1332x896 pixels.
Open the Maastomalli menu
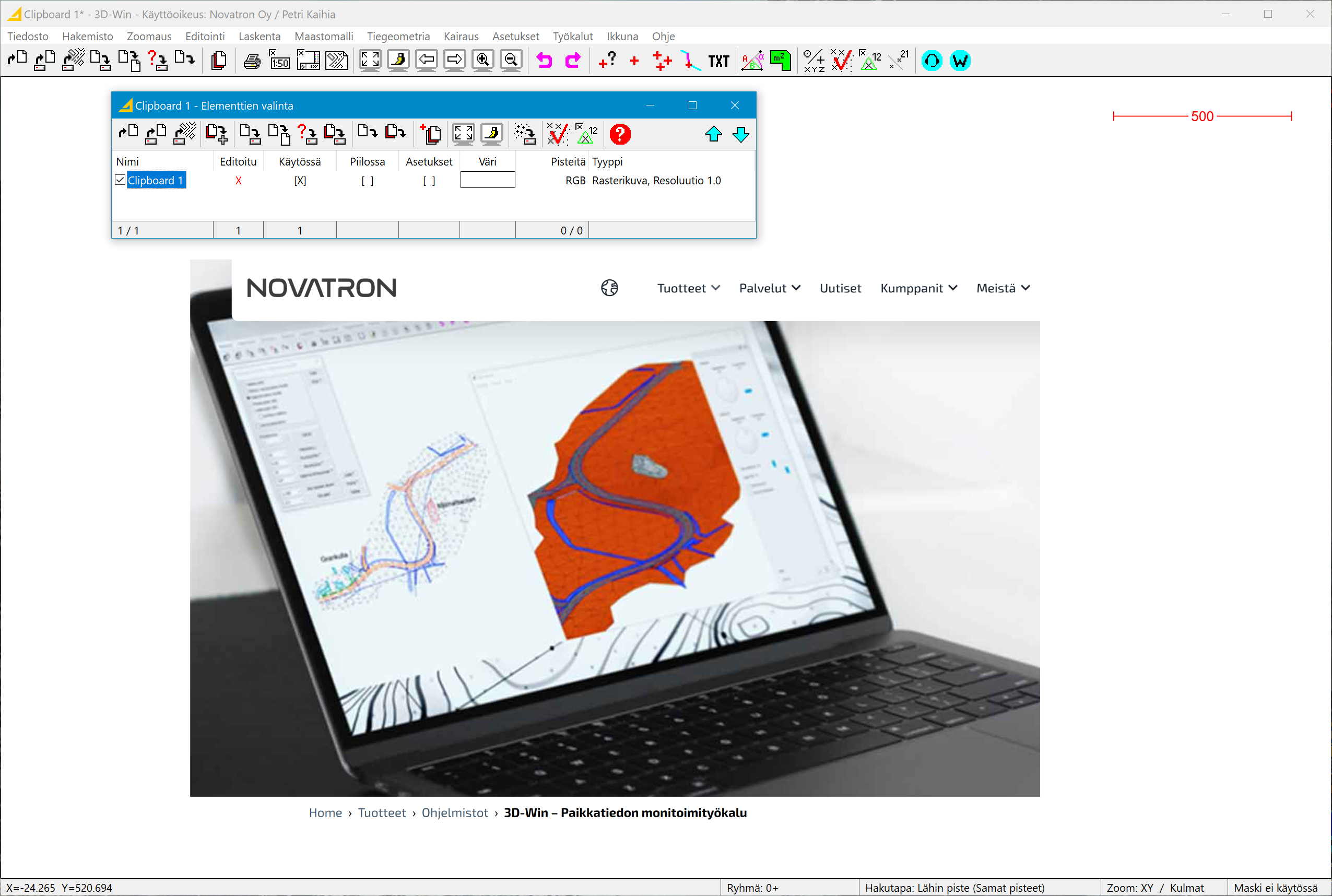[x=323, y=36]
